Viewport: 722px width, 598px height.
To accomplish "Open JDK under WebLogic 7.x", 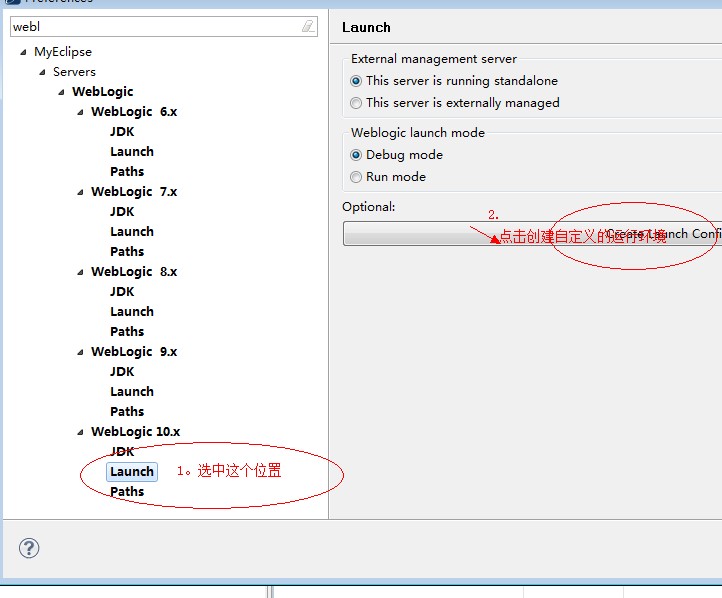I will [x=122, y=212].
